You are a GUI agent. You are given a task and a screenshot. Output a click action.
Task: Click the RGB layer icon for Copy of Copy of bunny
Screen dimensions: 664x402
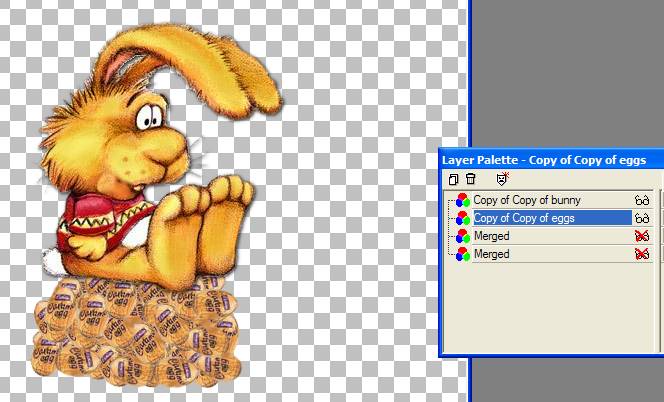(462, 200)
